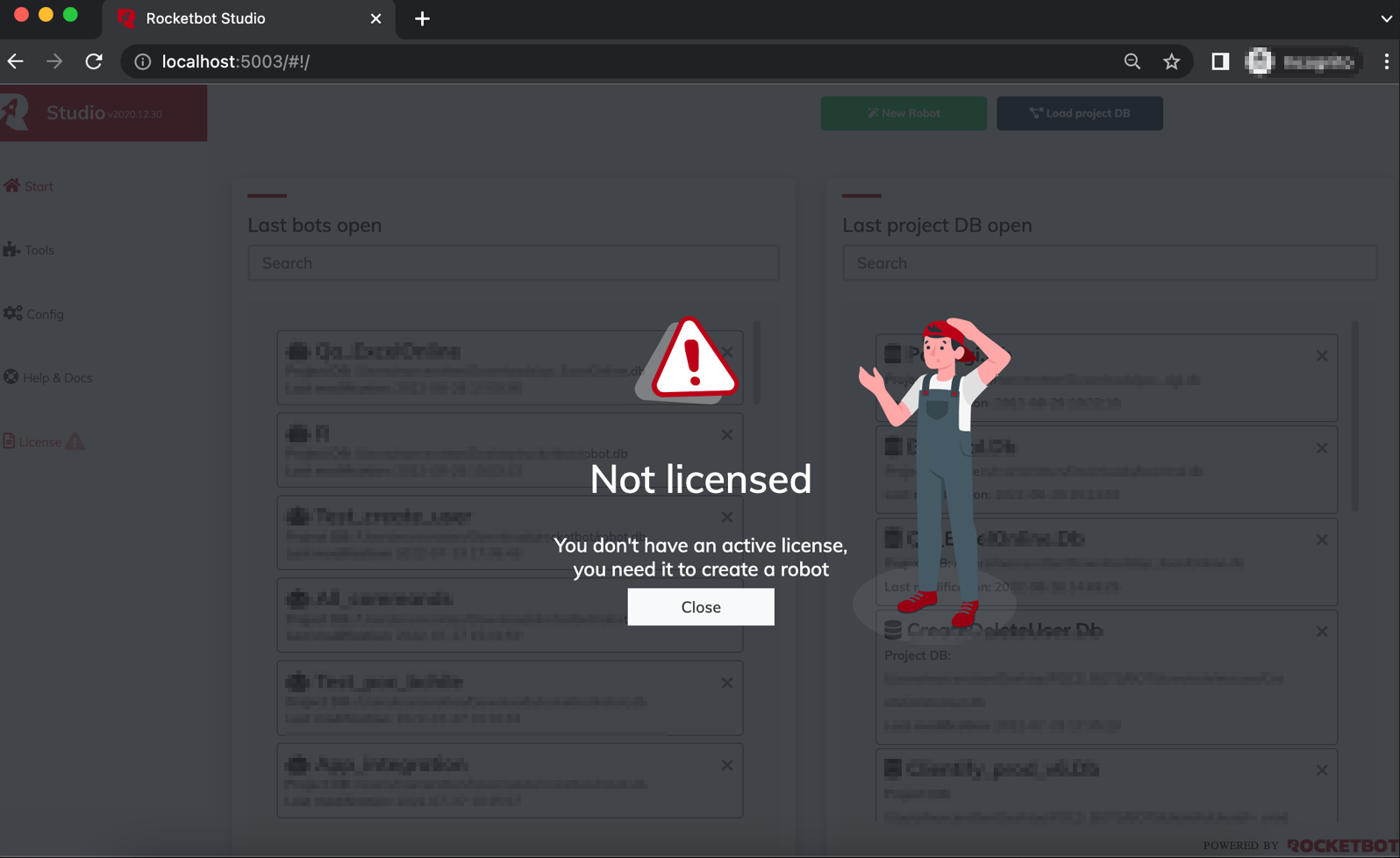Viewport: 1400px width, 858px height.
Task: Expand the tab search chevron
Action: click(1386, 18)
